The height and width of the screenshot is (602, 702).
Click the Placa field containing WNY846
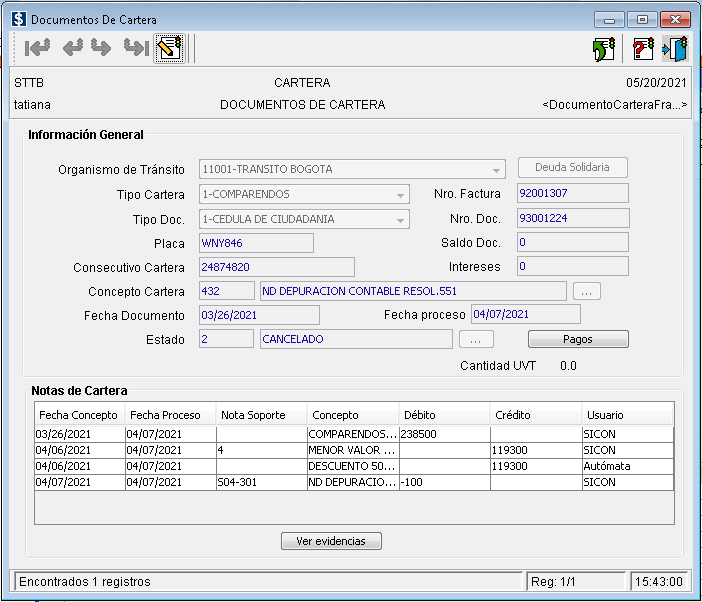point(256,243)
